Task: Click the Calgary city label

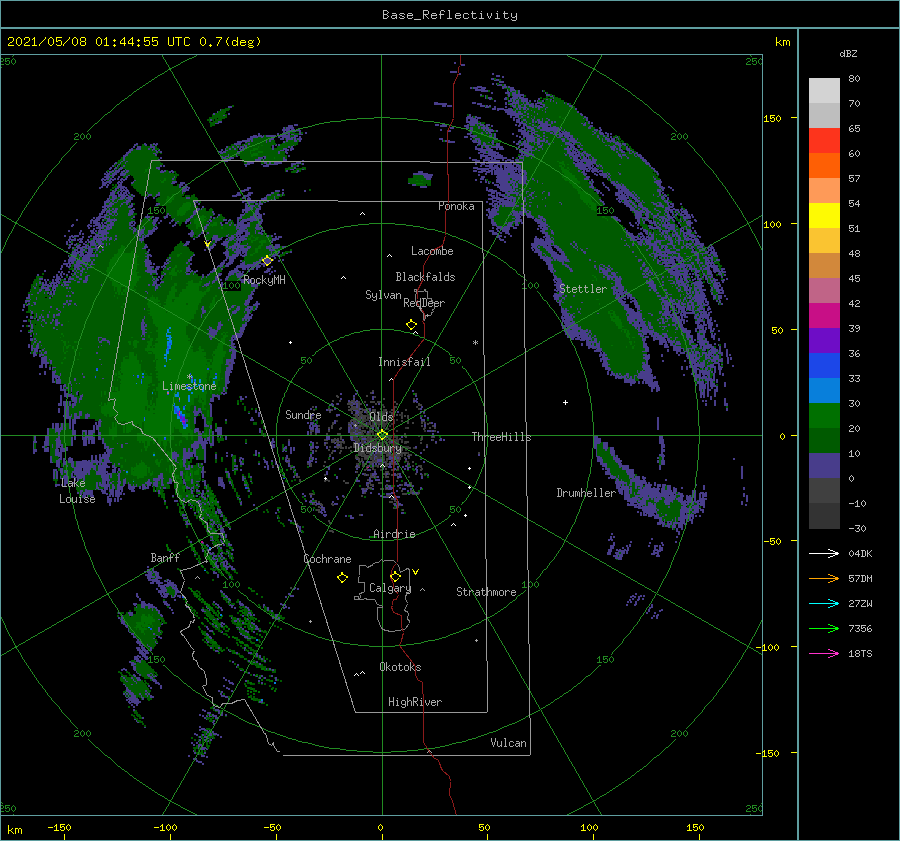Action: tap(390, 588)
